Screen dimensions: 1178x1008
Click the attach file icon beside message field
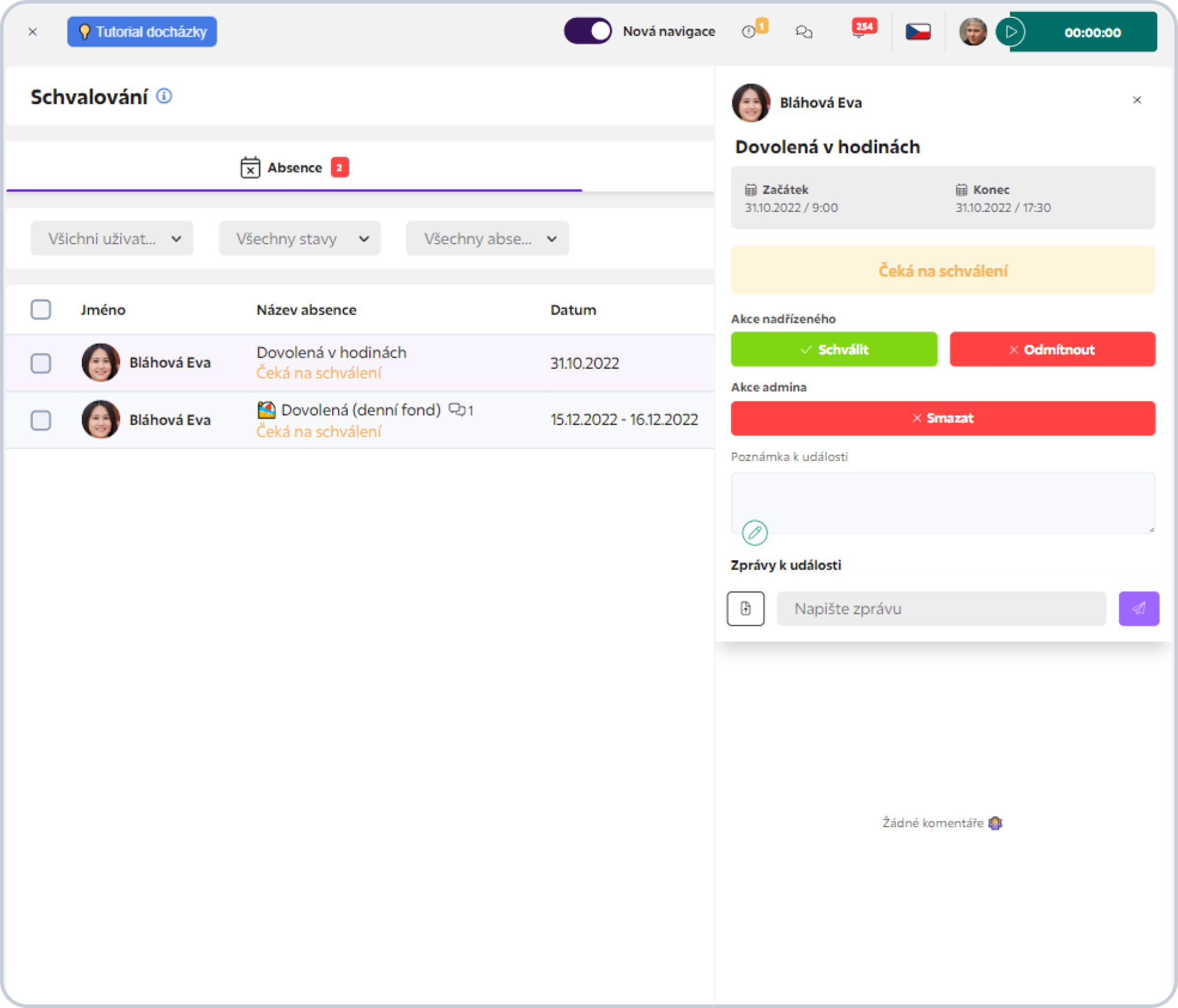[x=746, y=609]
